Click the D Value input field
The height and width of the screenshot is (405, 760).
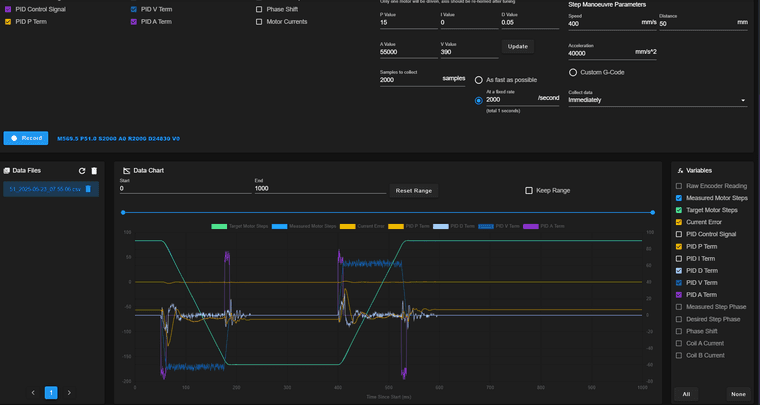[x=530, y=23]
